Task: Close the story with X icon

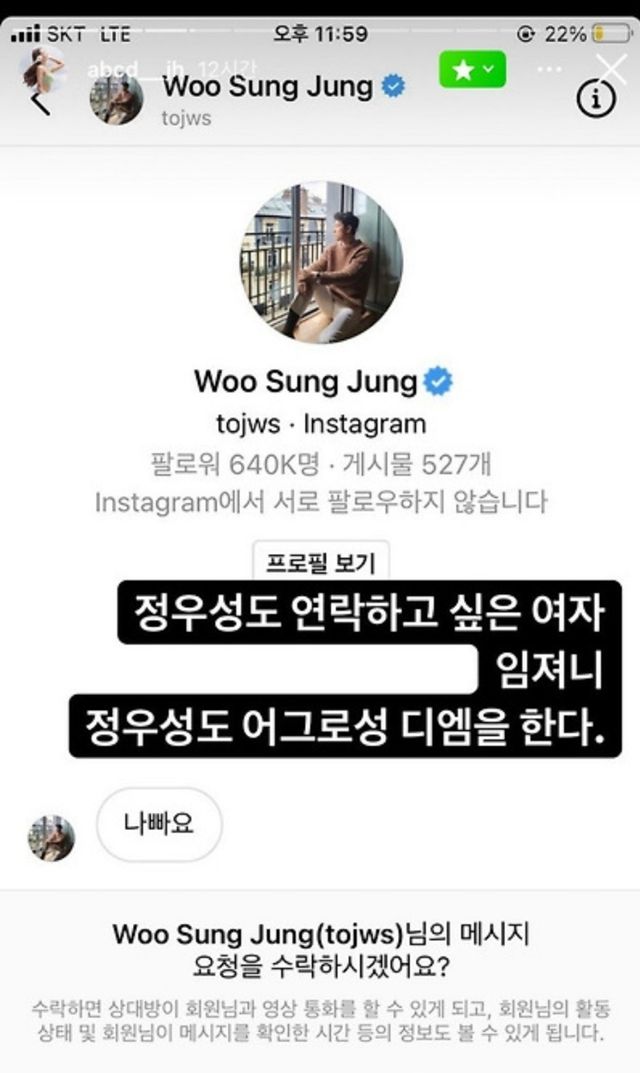Action: [x=611, y=69]
